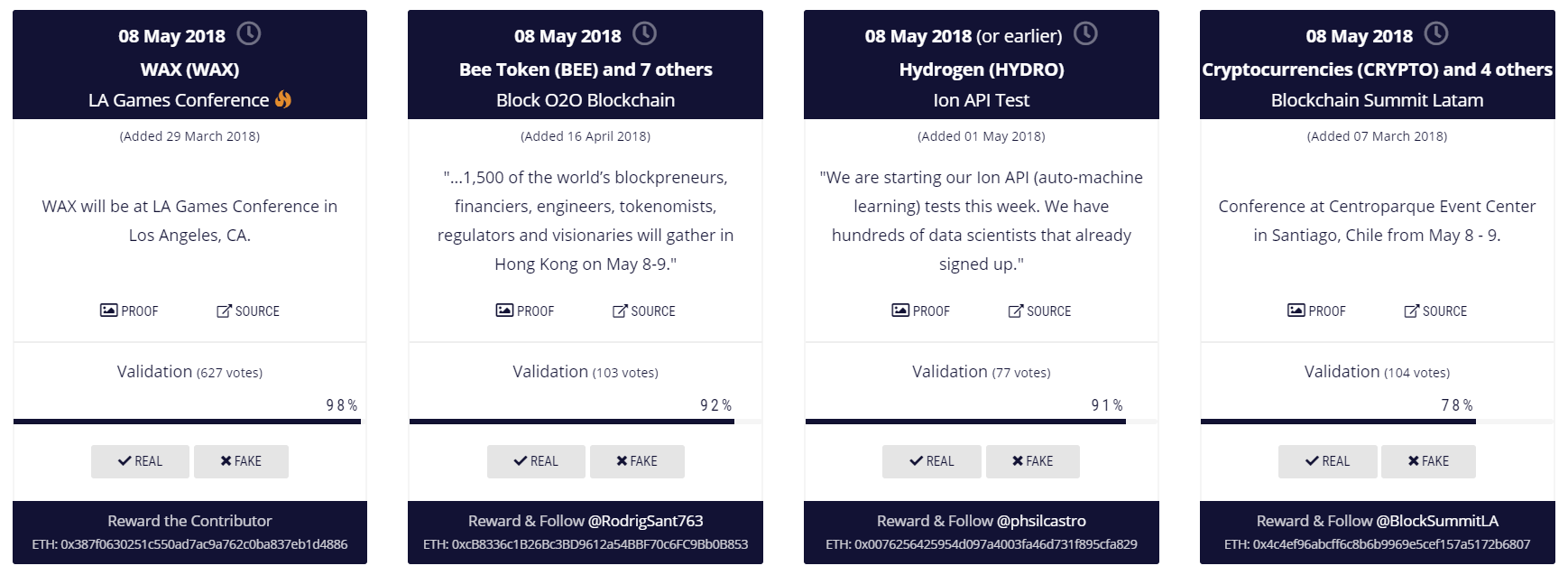
Task: View PROOF image for Hydrogen Ion API Test
Action: (920, 311)
